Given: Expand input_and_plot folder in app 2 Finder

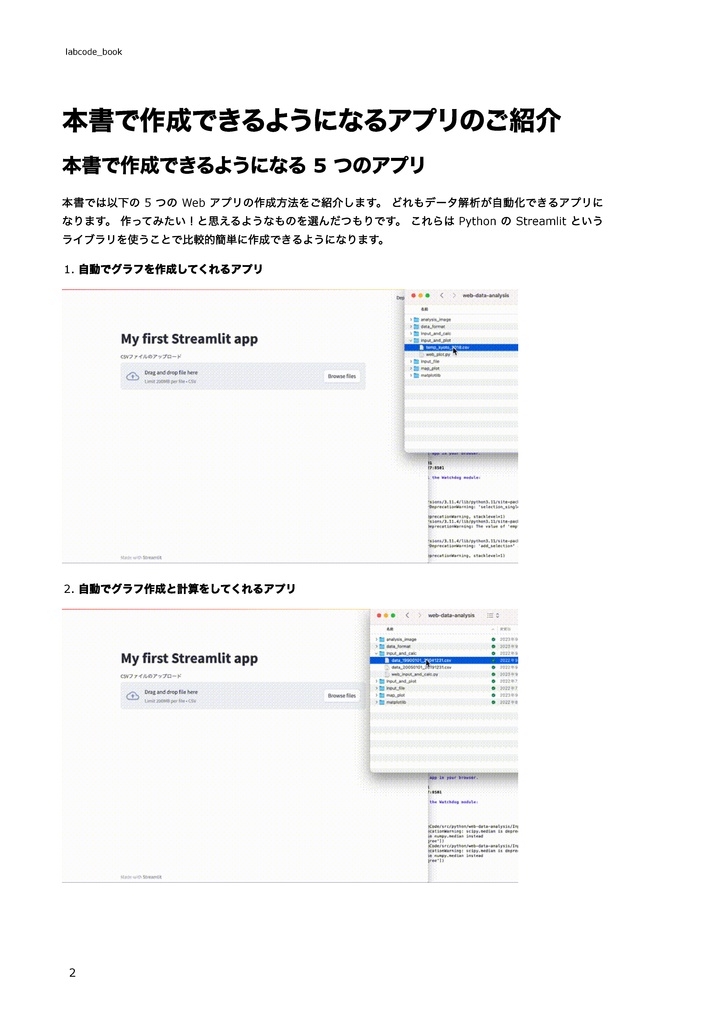Looking at the screenshot, I should click(377, 681).
